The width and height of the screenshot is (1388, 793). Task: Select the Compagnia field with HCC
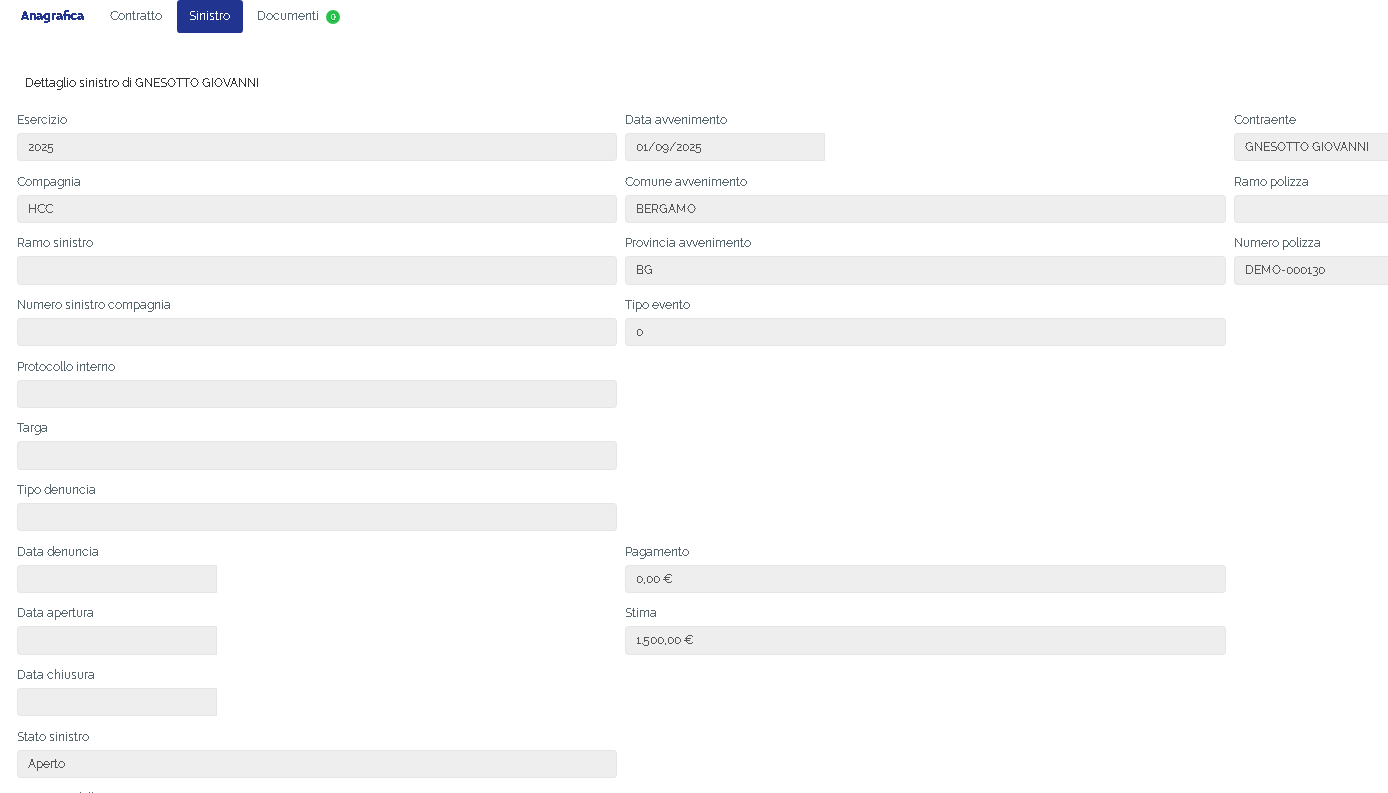click(316, 209)
